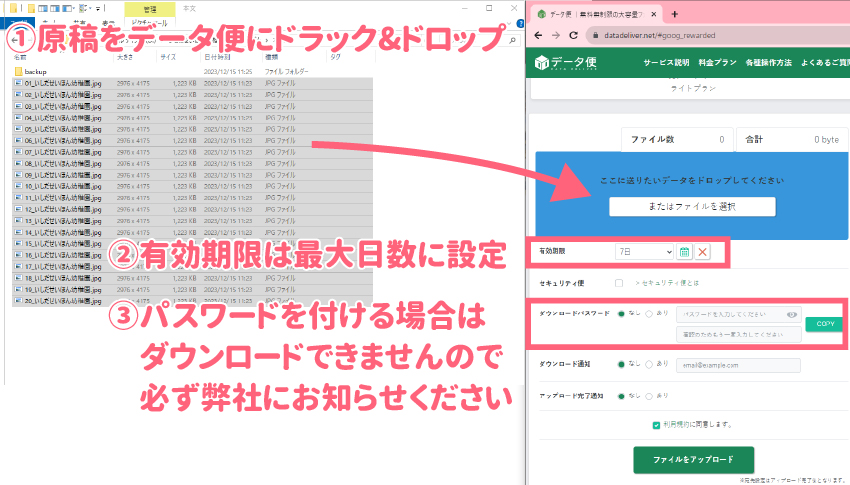Select the file row starting with 16_

[x=192, y=255]
